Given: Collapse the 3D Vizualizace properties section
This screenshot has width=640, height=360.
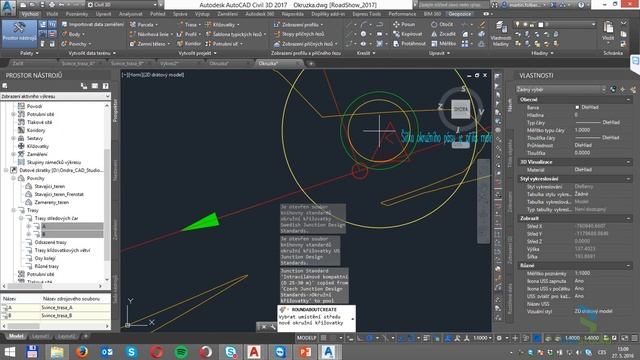Looking at the screenshot, I should 628,162.
